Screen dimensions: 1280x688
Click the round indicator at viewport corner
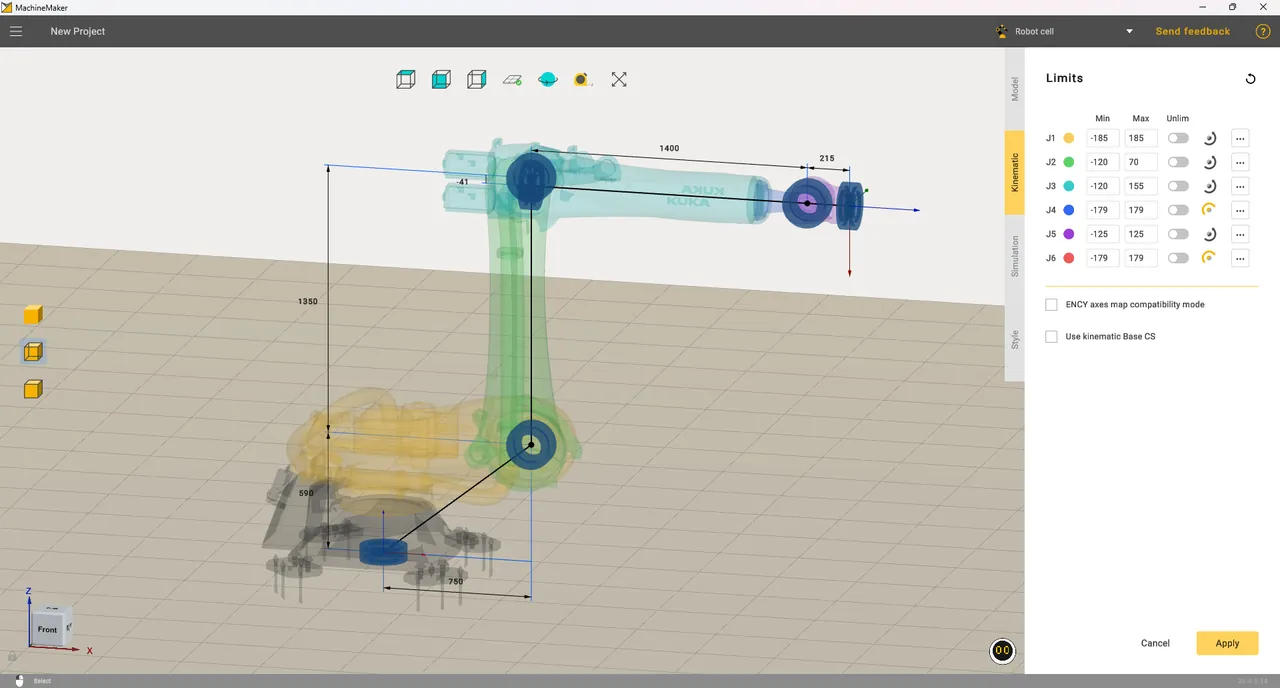(1002, 651)
